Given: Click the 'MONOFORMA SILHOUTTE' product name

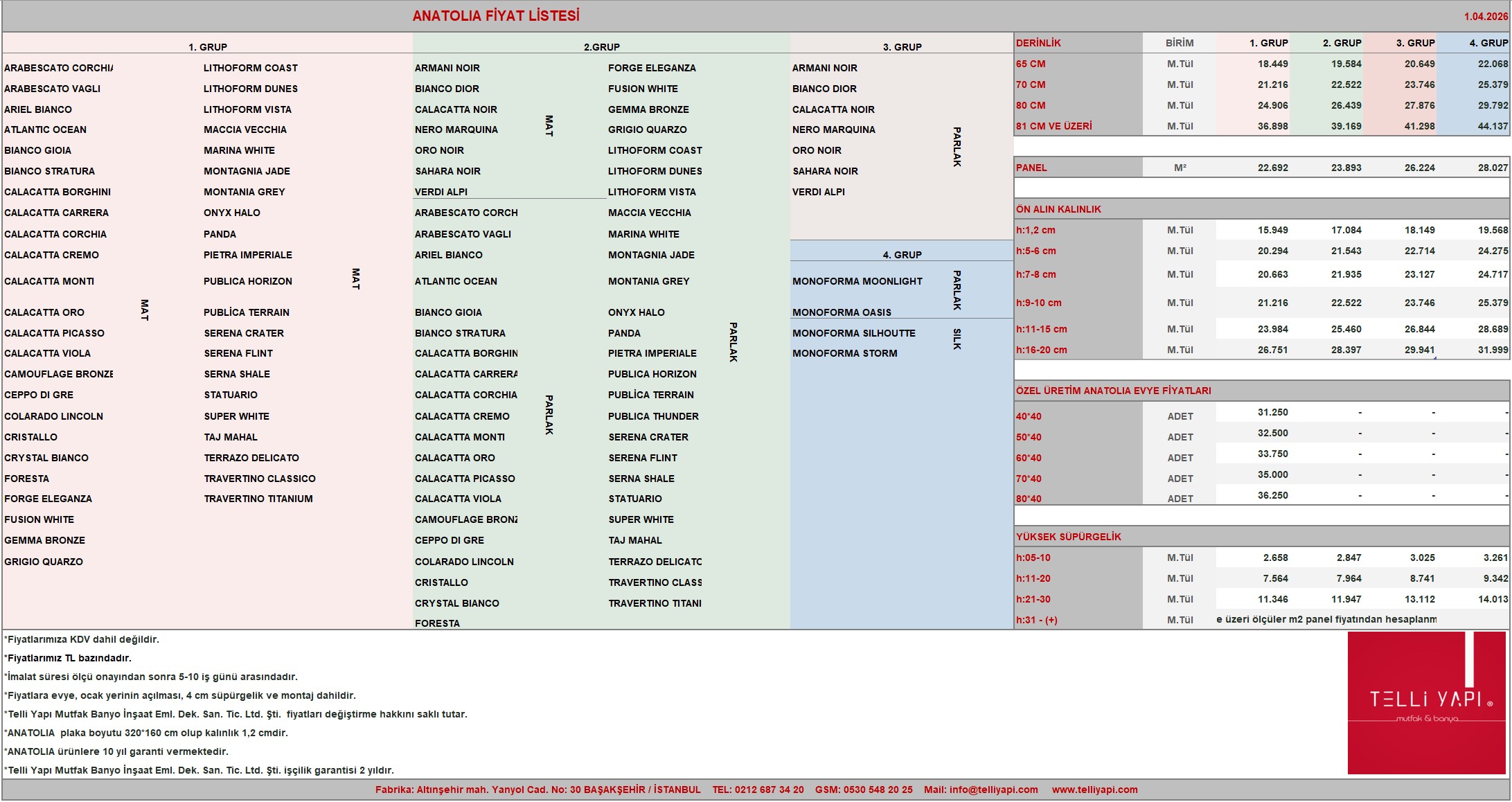Looking at the screenshot, I should 854,333.
